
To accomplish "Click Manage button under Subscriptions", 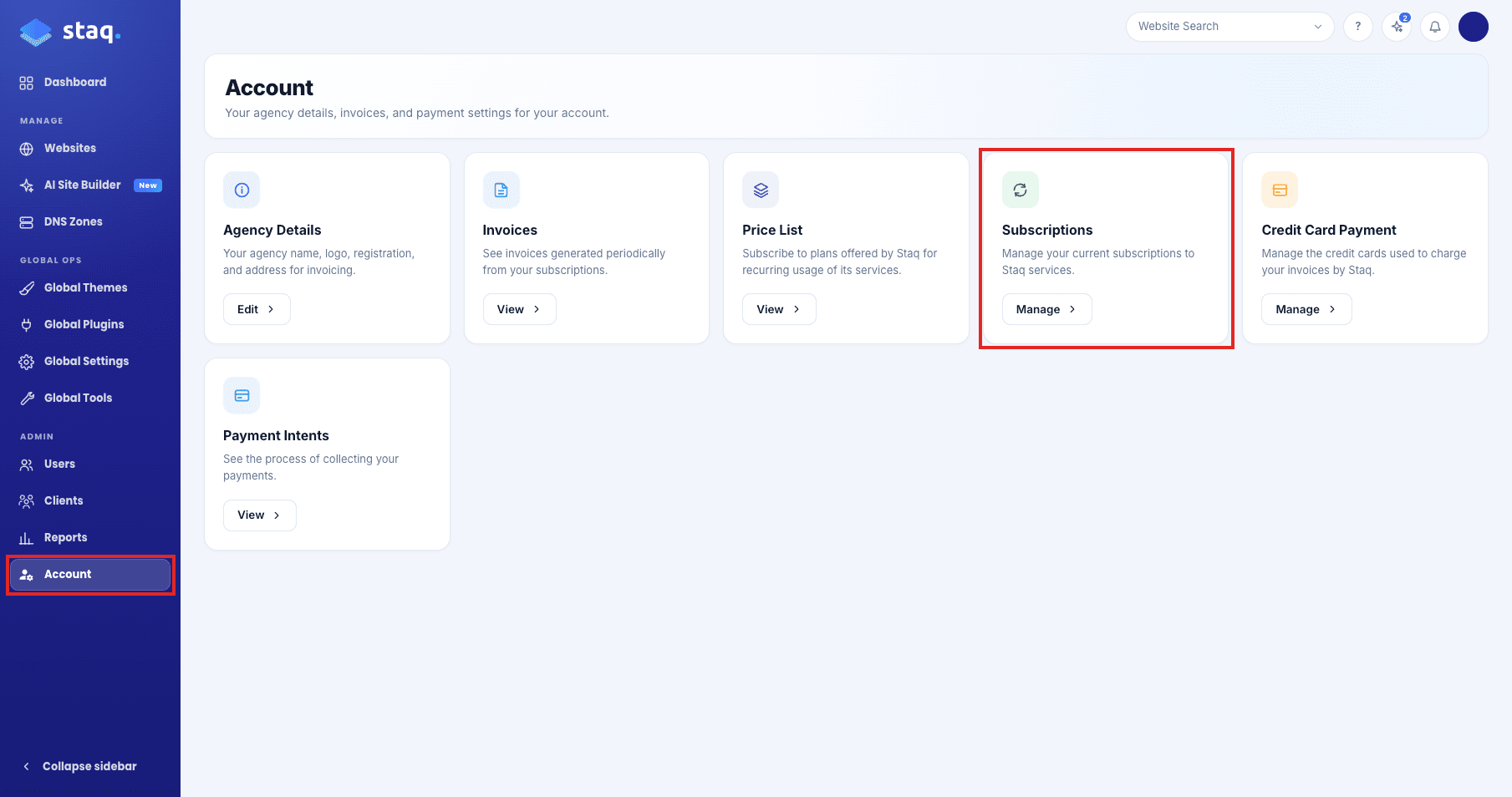I will point(1046,309).
